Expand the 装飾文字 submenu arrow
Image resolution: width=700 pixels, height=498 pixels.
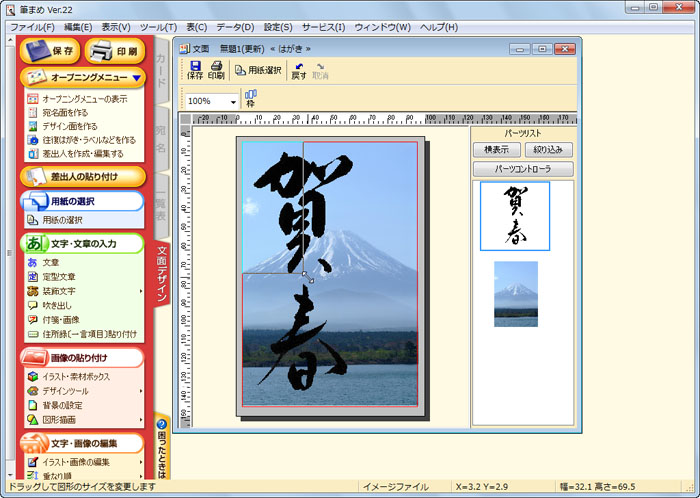tap(140, 291)
